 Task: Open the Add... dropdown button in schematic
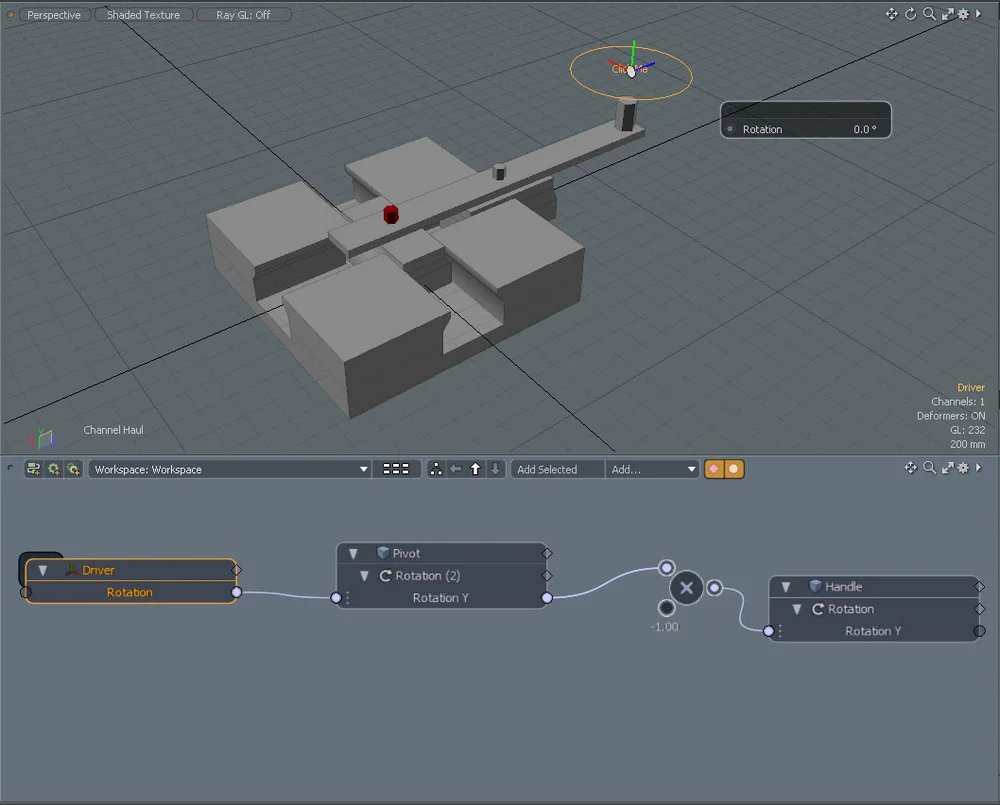click(x=652, y=468)
